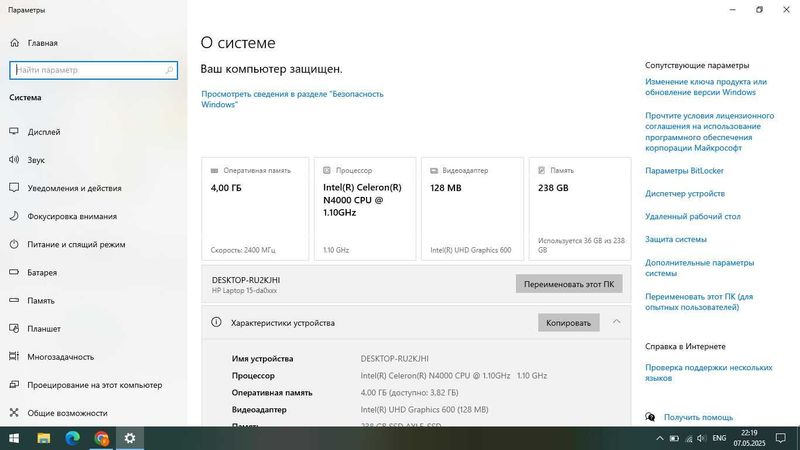Click the Характеристики устройства info icon

(216, 322)
